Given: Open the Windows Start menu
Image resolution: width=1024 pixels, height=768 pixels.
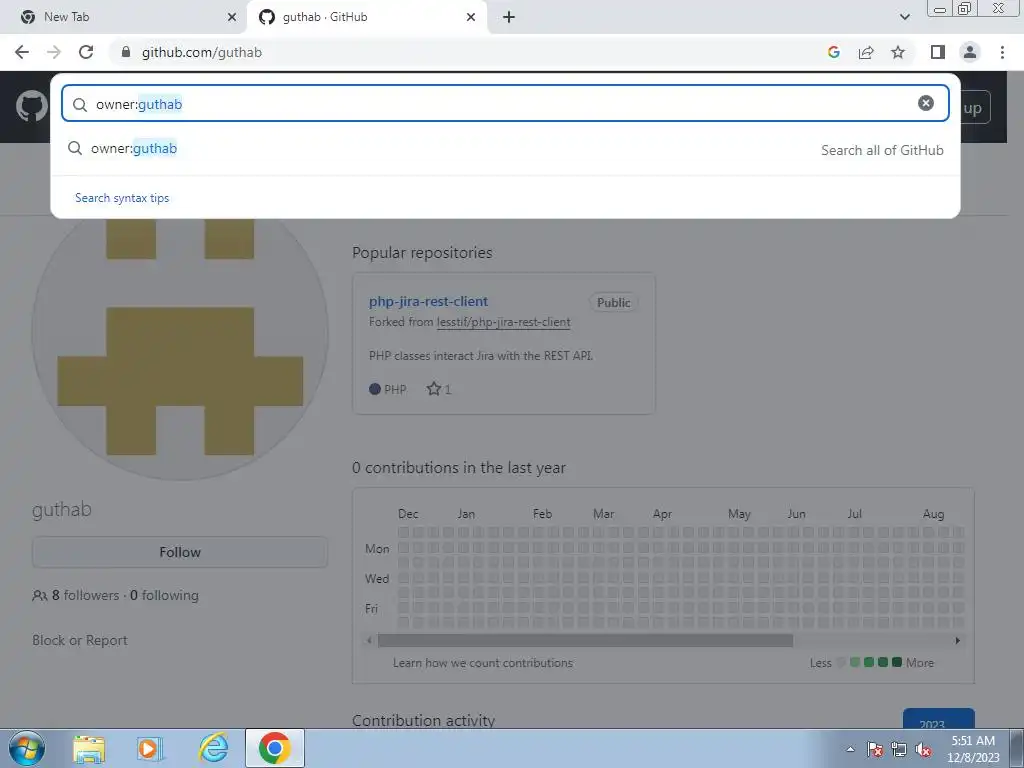Looking at the screenshot, I should click(x=27, y=748).
